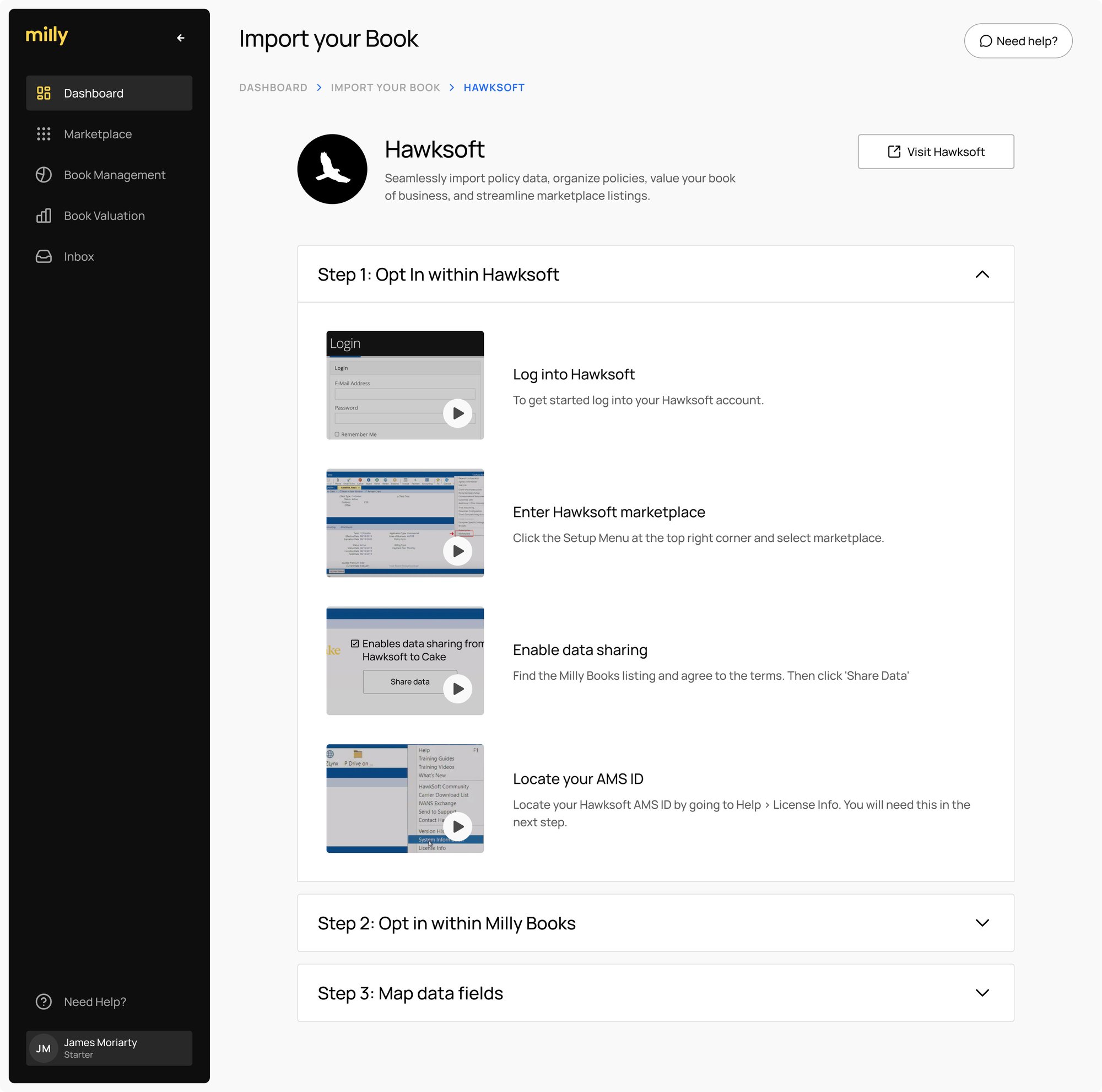Click the Hawksoft bird logo
Screen dimensions: 1102x1092
332,168
